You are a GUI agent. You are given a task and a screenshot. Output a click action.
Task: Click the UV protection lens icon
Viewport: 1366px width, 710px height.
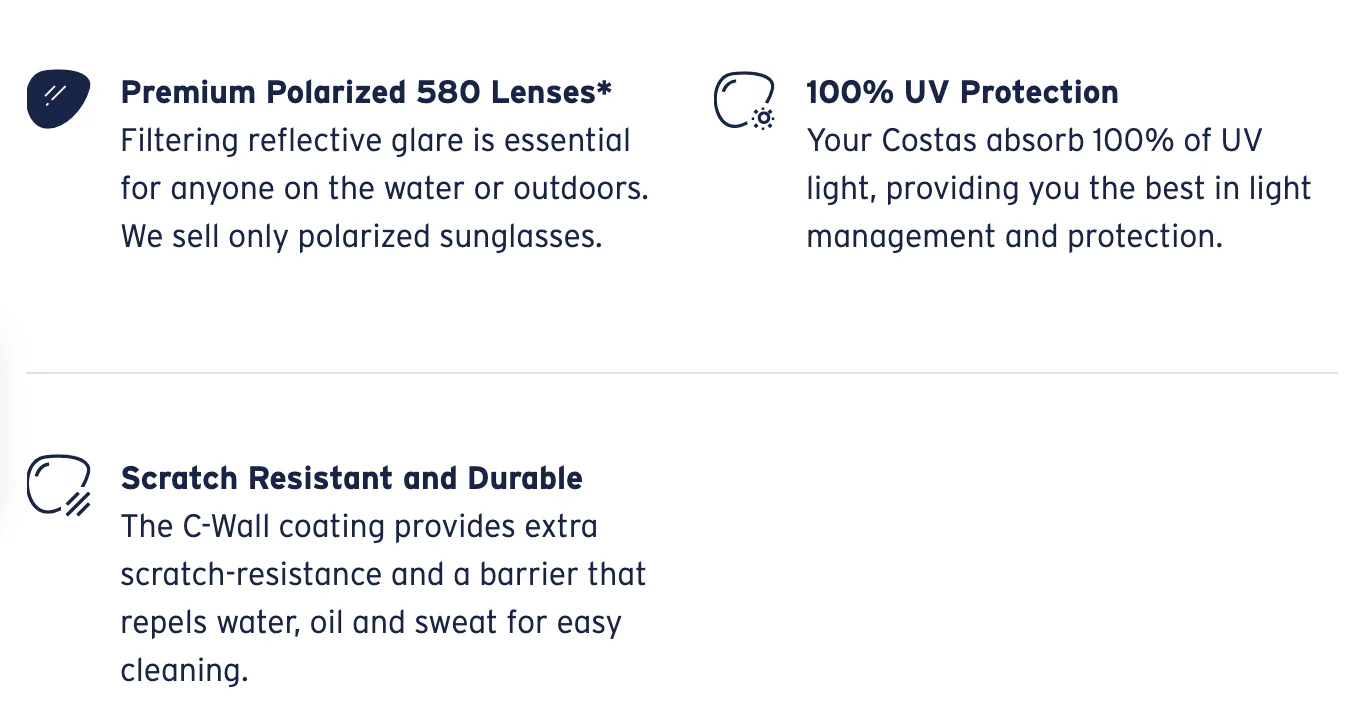pyautogui.click(x=742, y=98)
